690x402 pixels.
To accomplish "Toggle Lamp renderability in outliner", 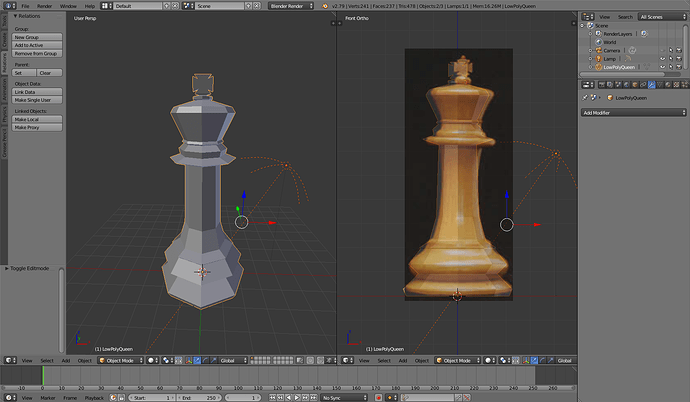I will (x=679, y=58).
